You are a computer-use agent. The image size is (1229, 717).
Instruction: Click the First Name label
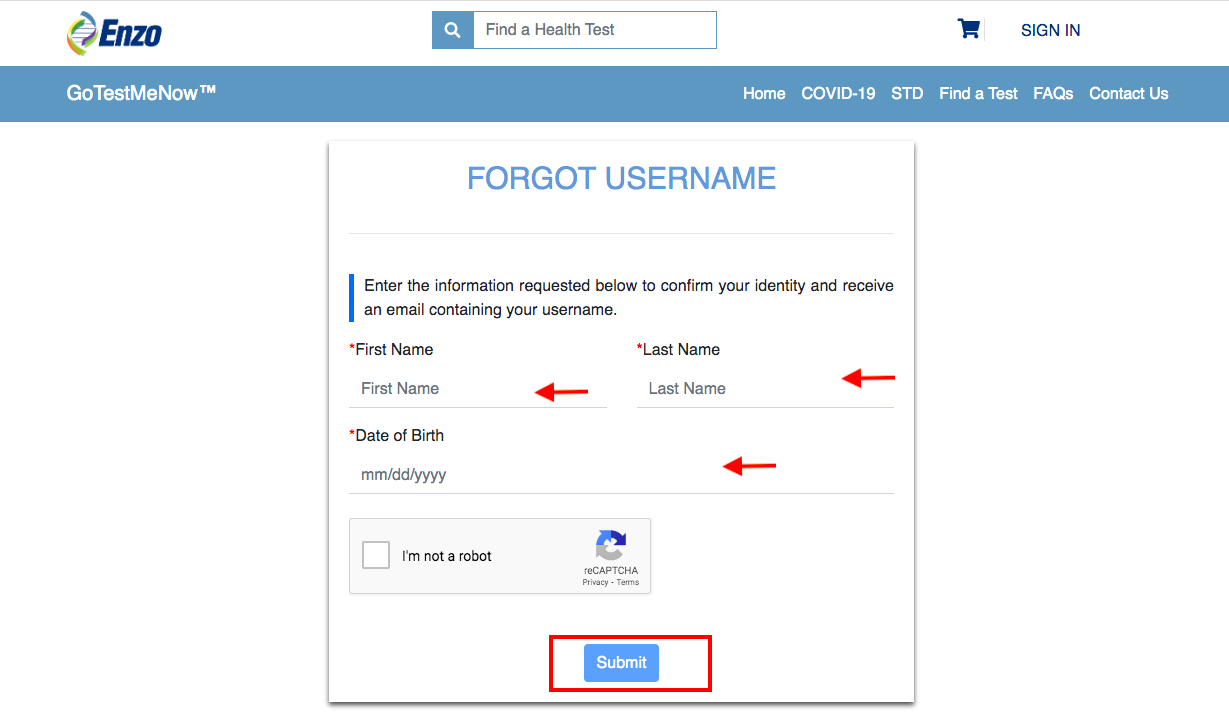click(391, 349)
